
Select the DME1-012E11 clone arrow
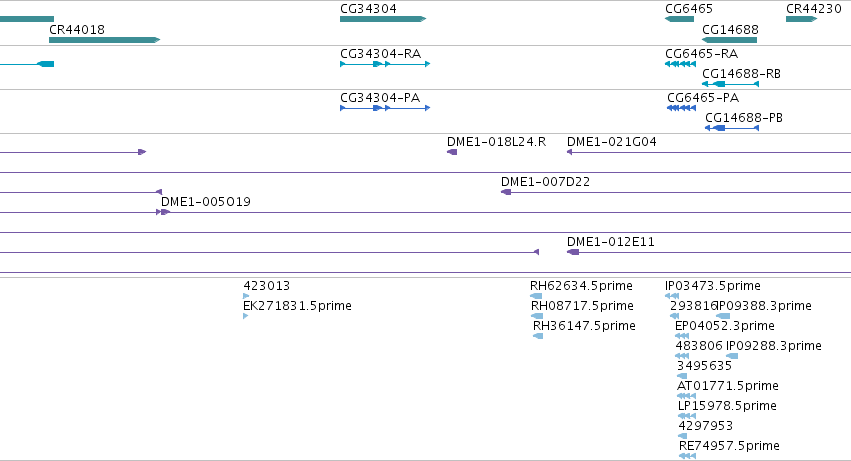point(573,252)
